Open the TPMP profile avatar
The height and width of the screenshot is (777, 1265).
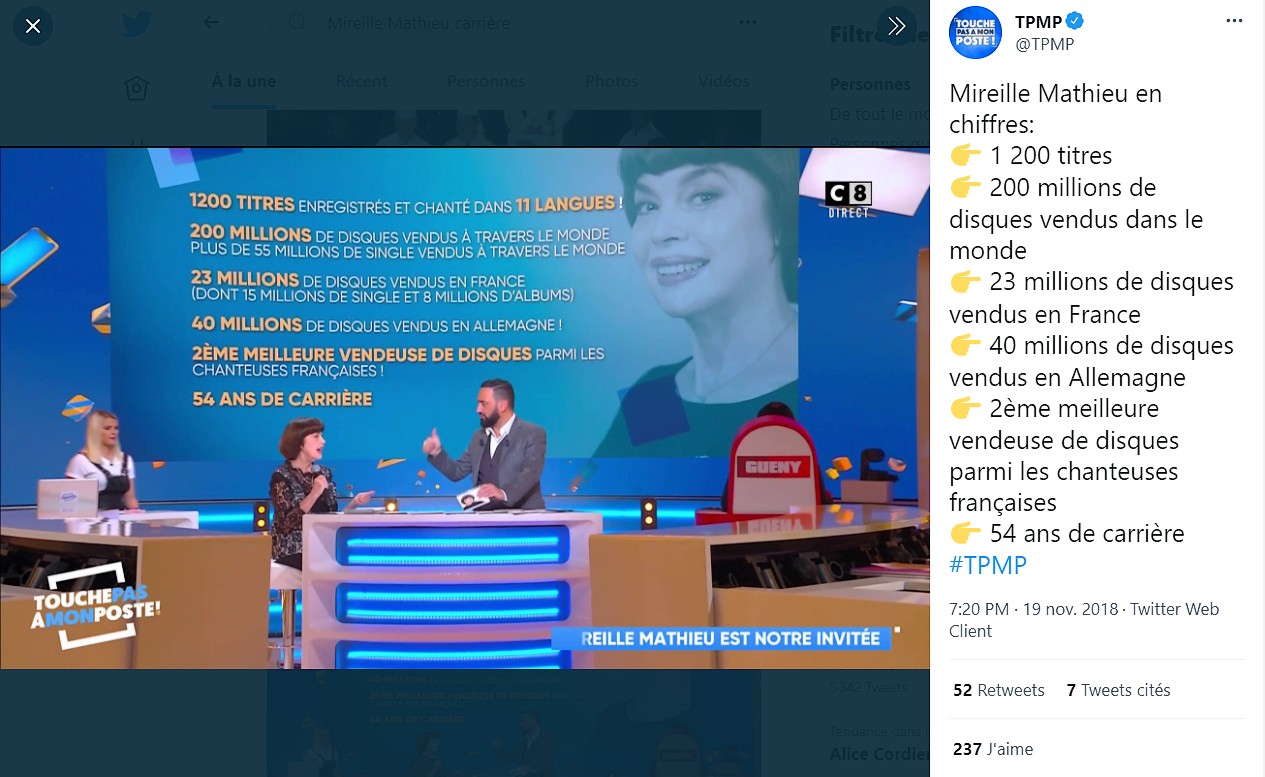(975, 32)
